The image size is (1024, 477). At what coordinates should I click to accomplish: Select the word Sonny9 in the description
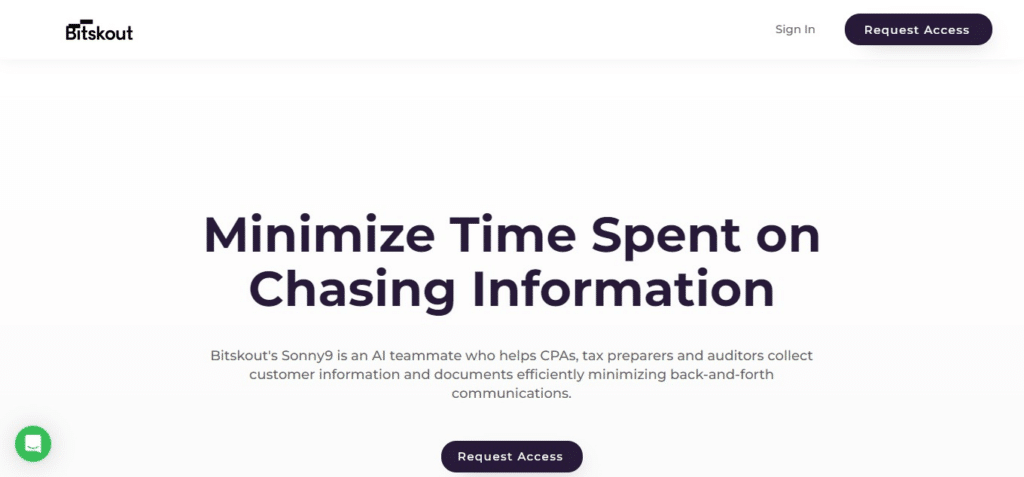coord(308,357)
